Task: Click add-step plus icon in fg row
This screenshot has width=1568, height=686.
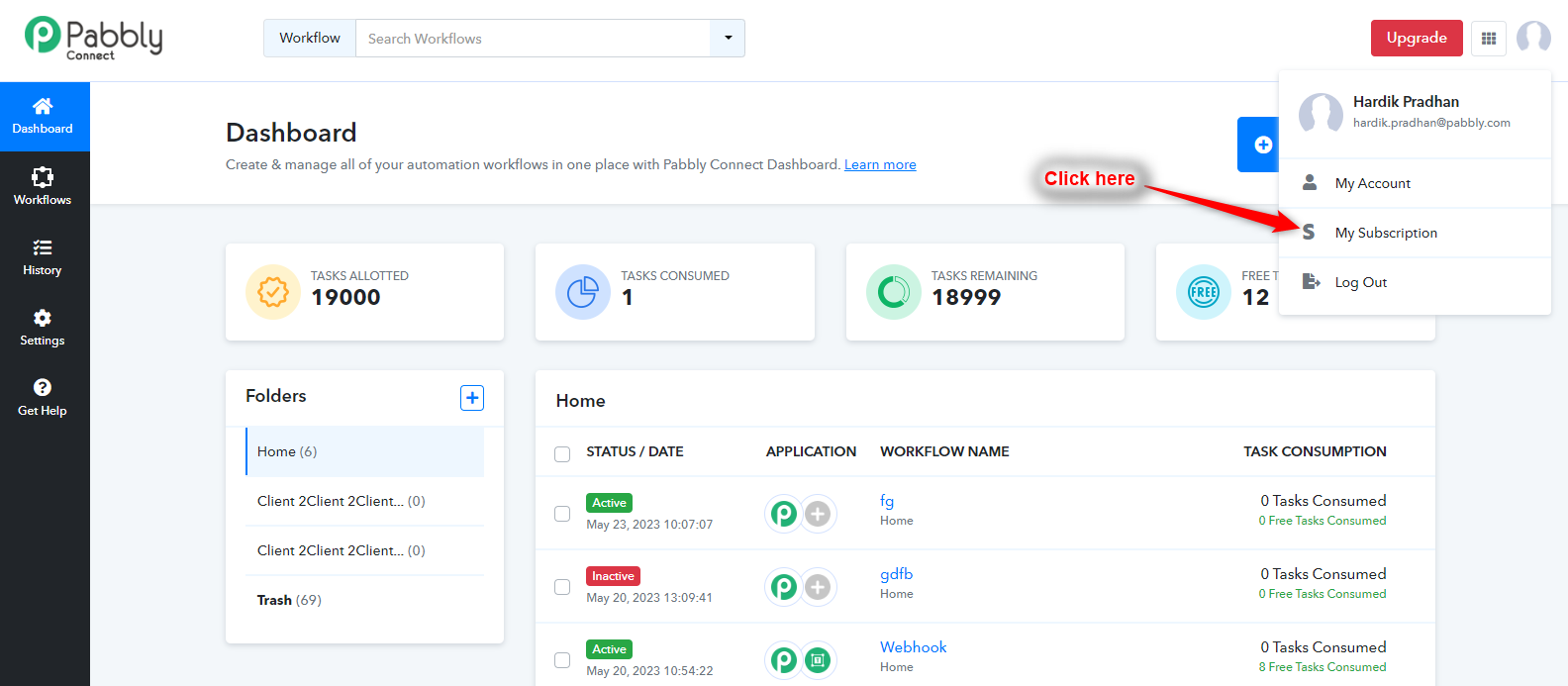Action: (x=818, y=514)
